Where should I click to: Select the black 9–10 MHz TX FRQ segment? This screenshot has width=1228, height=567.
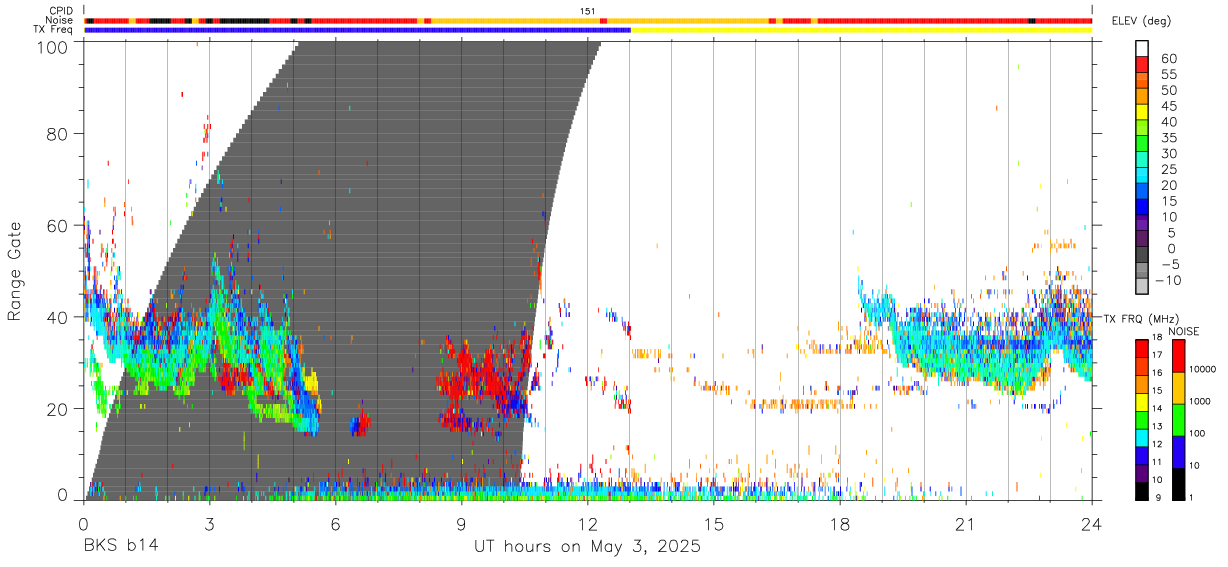pos(1142,491)
